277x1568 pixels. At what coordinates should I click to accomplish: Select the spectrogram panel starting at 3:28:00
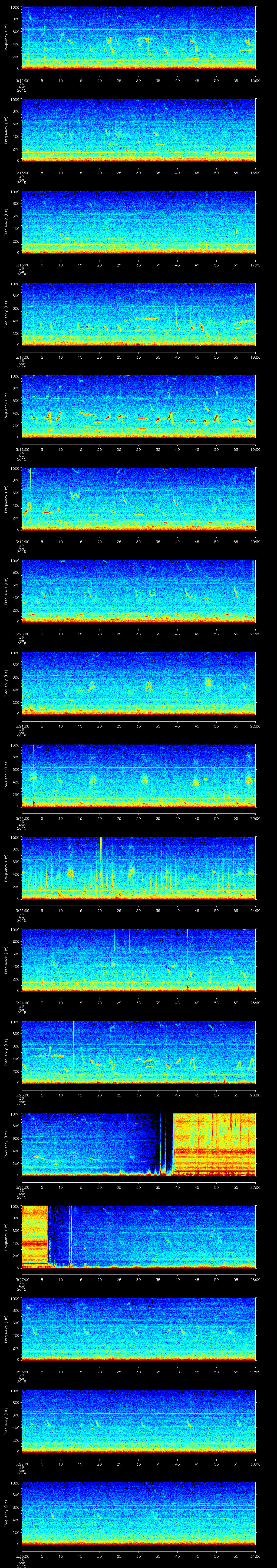point(138,1329)
